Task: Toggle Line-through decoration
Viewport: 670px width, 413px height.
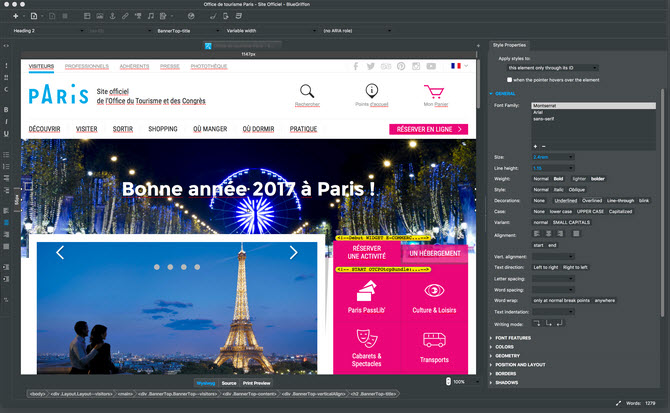Action: [620, 201]
